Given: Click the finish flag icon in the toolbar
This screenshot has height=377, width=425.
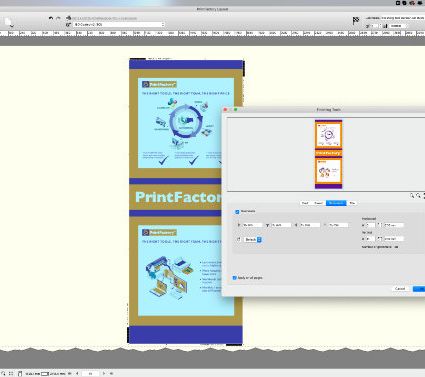Looking at the screenshot, I should [x=356, y=21].
